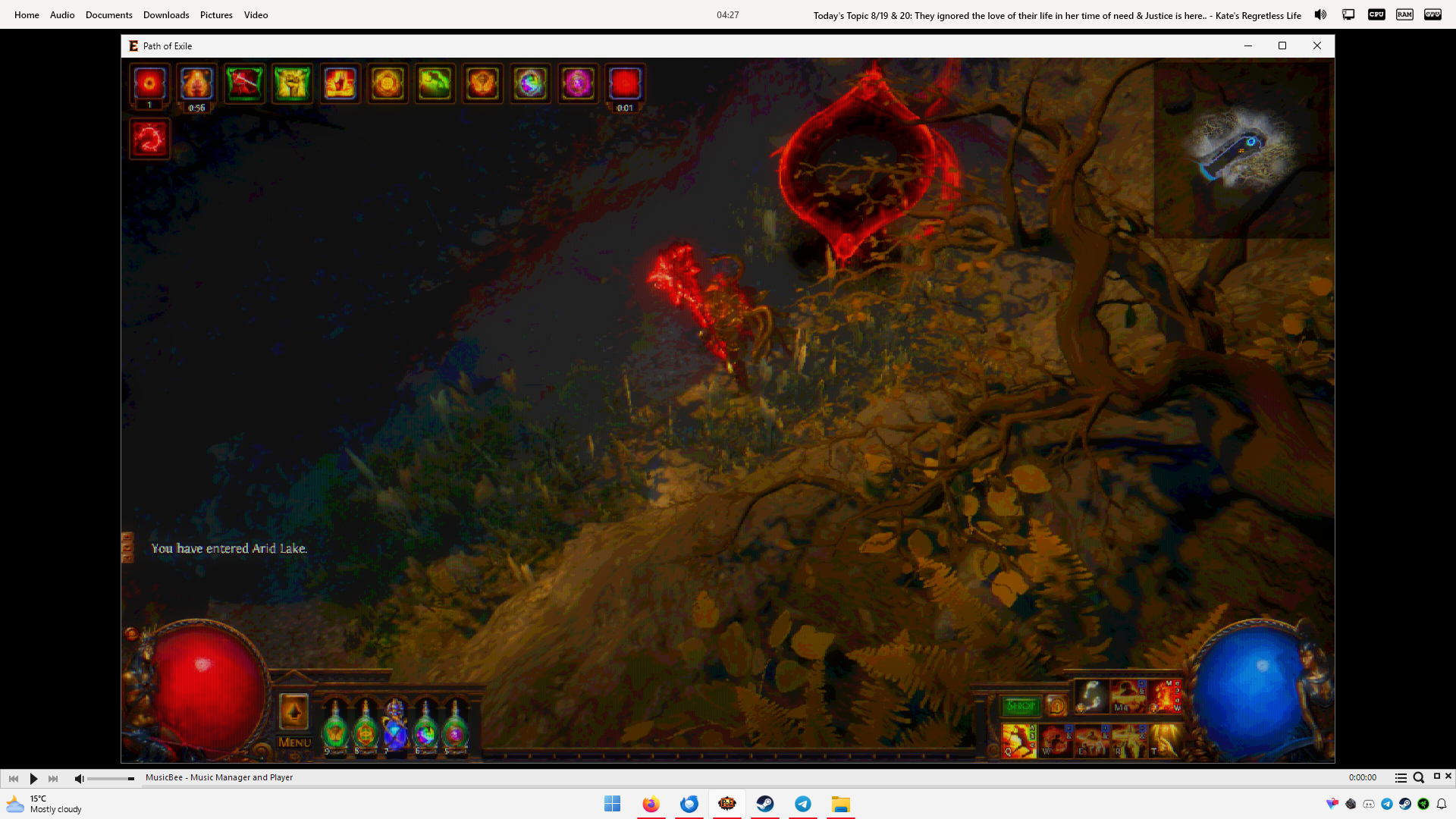Open the Windows Start button
Viewport: 1456px width, 819px height.
point(613,804)
